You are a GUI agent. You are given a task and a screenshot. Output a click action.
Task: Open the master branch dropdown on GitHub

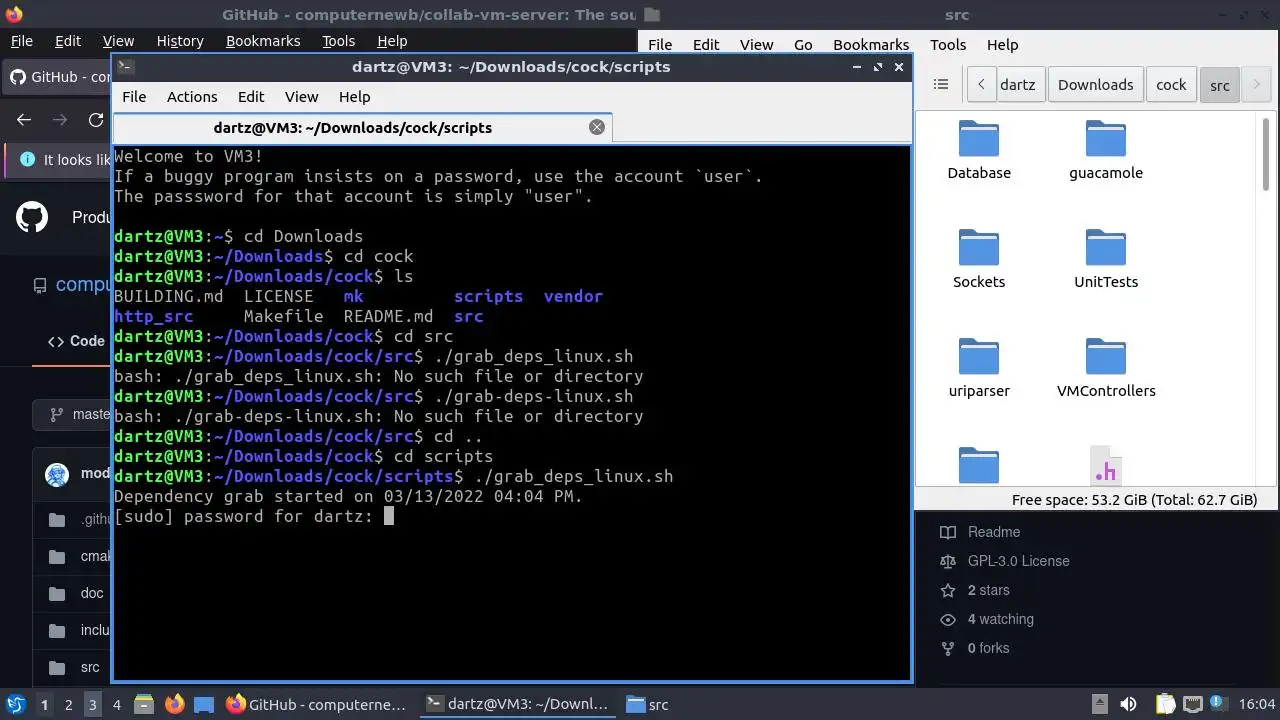[74, 414]
